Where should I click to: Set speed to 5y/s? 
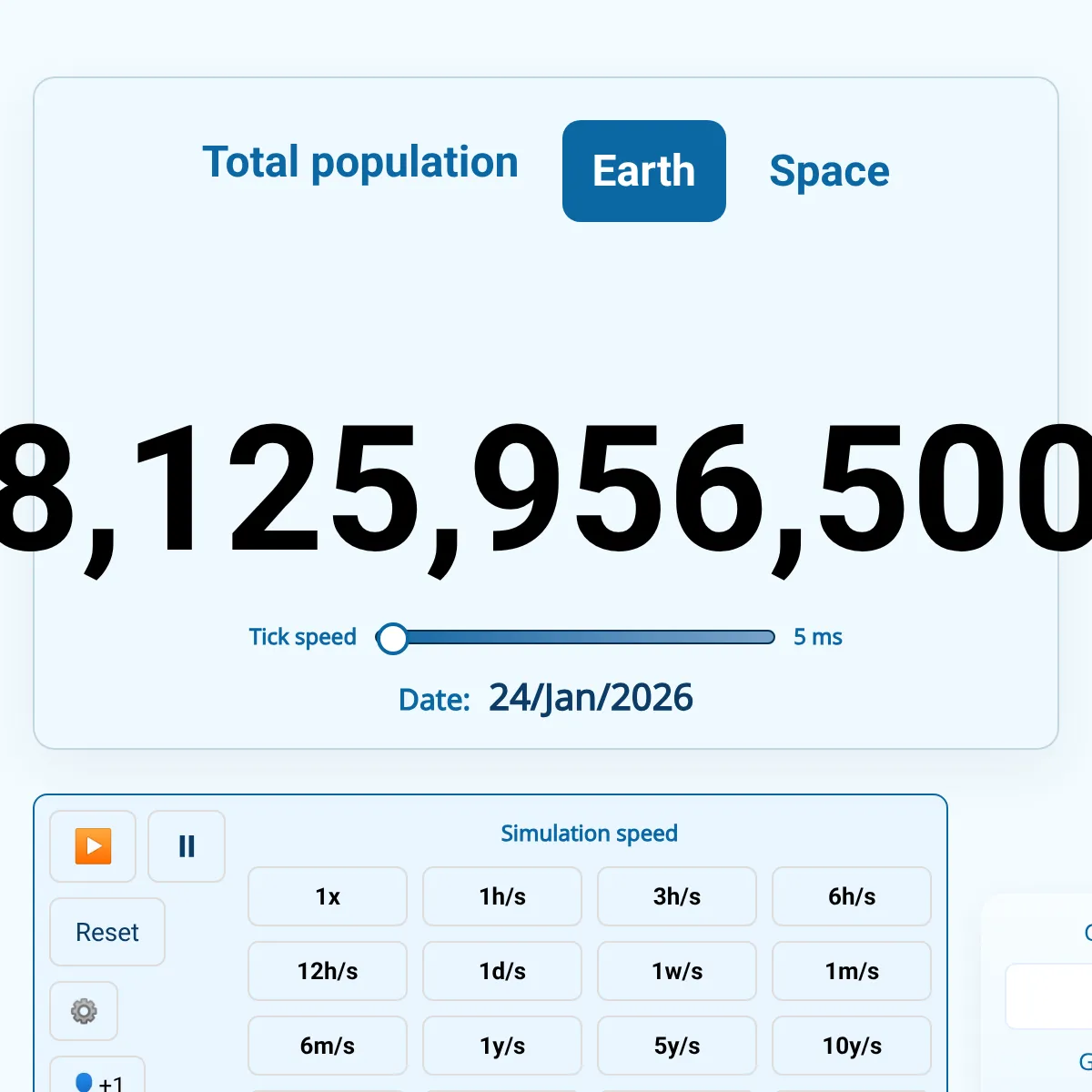coord(677,1046)
